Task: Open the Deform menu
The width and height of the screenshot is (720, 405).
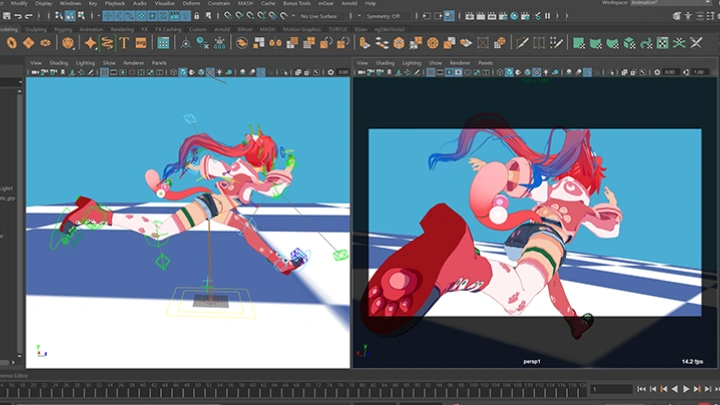Action: point(191,3)
